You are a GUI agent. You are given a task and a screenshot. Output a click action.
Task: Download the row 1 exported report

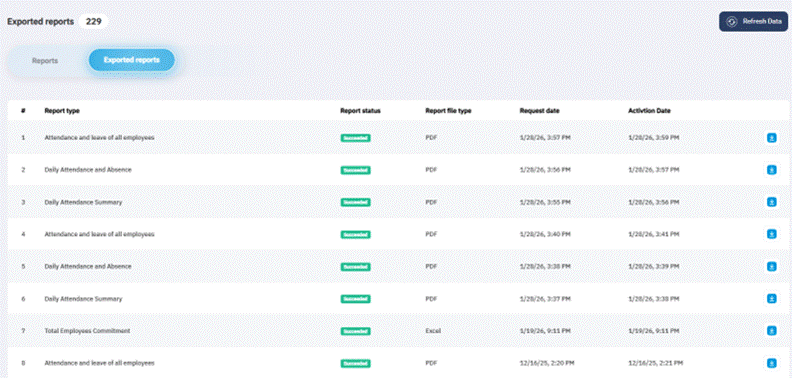click(771, 137)
